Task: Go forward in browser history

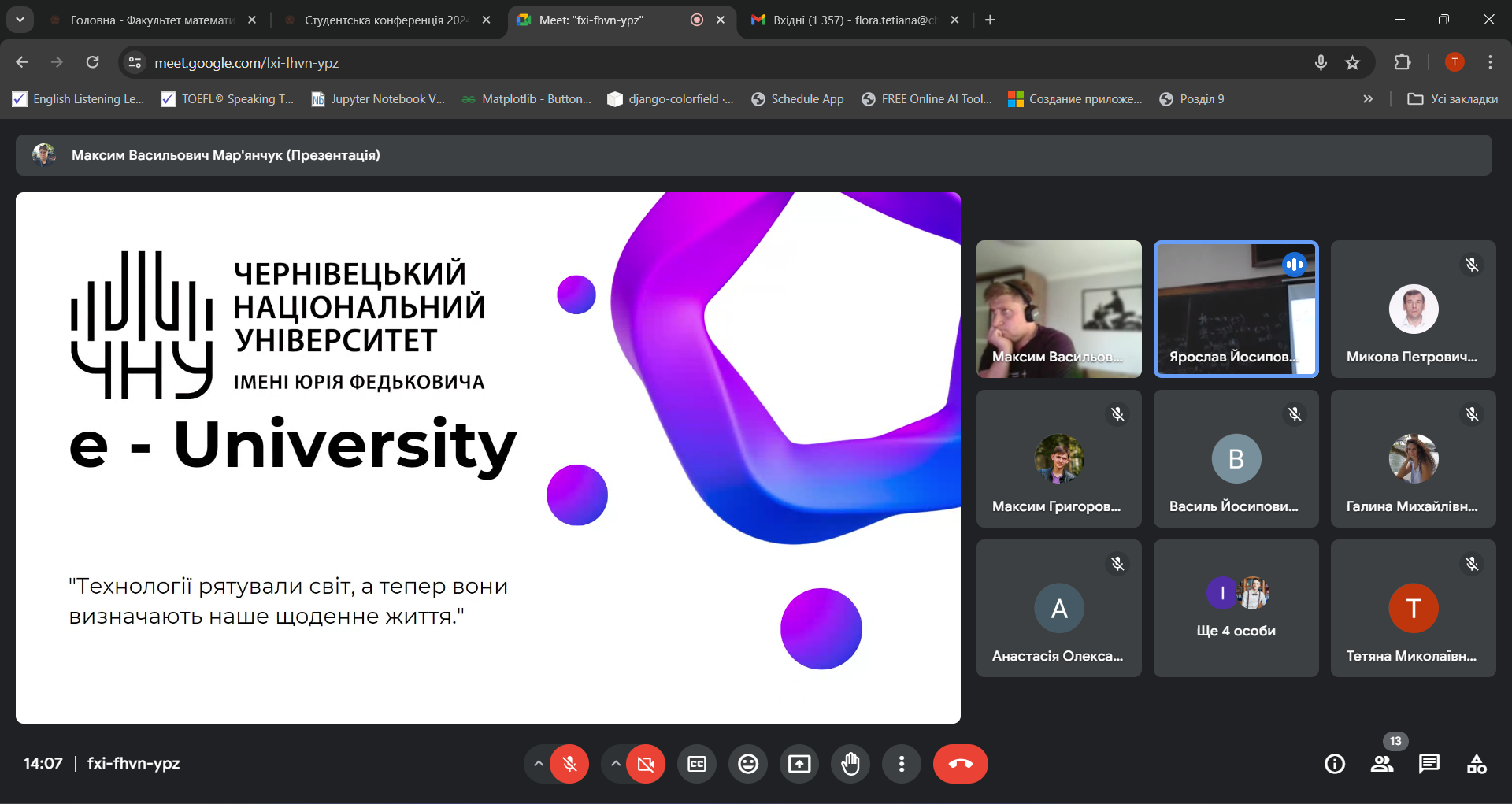Action: (57, 62)
